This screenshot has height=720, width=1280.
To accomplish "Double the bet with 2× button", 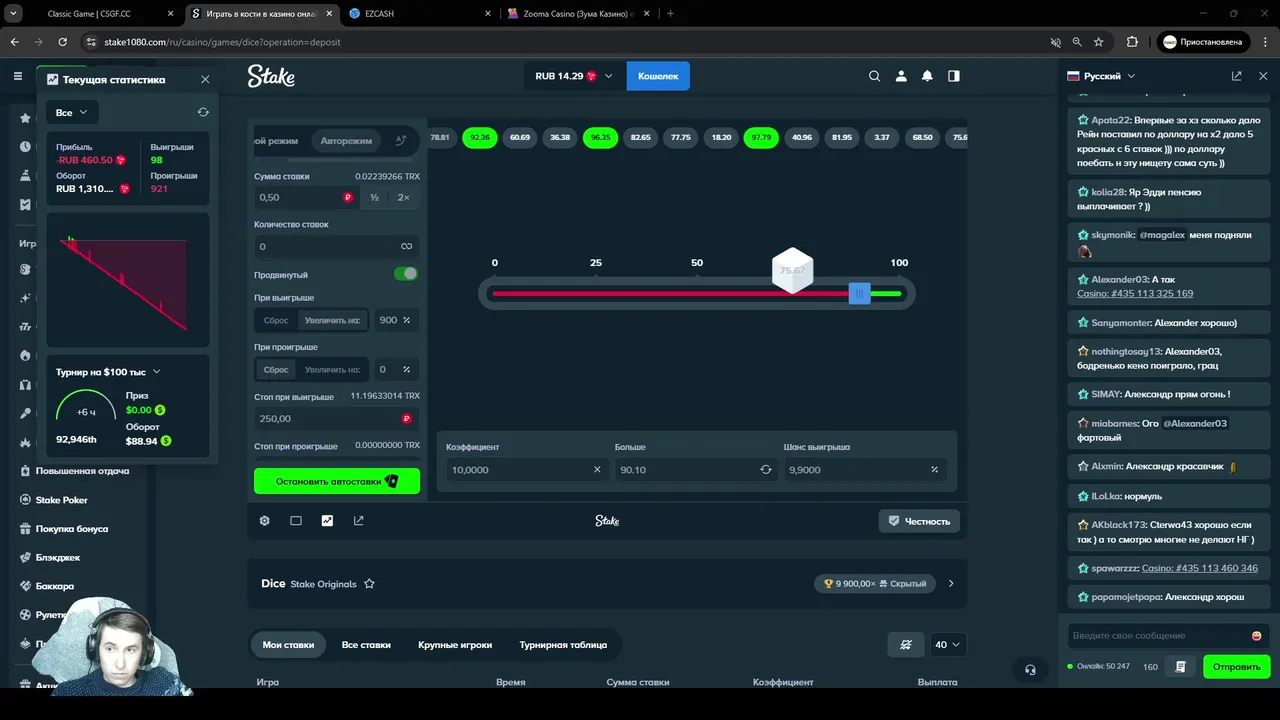I will click(x=404, y=198).
